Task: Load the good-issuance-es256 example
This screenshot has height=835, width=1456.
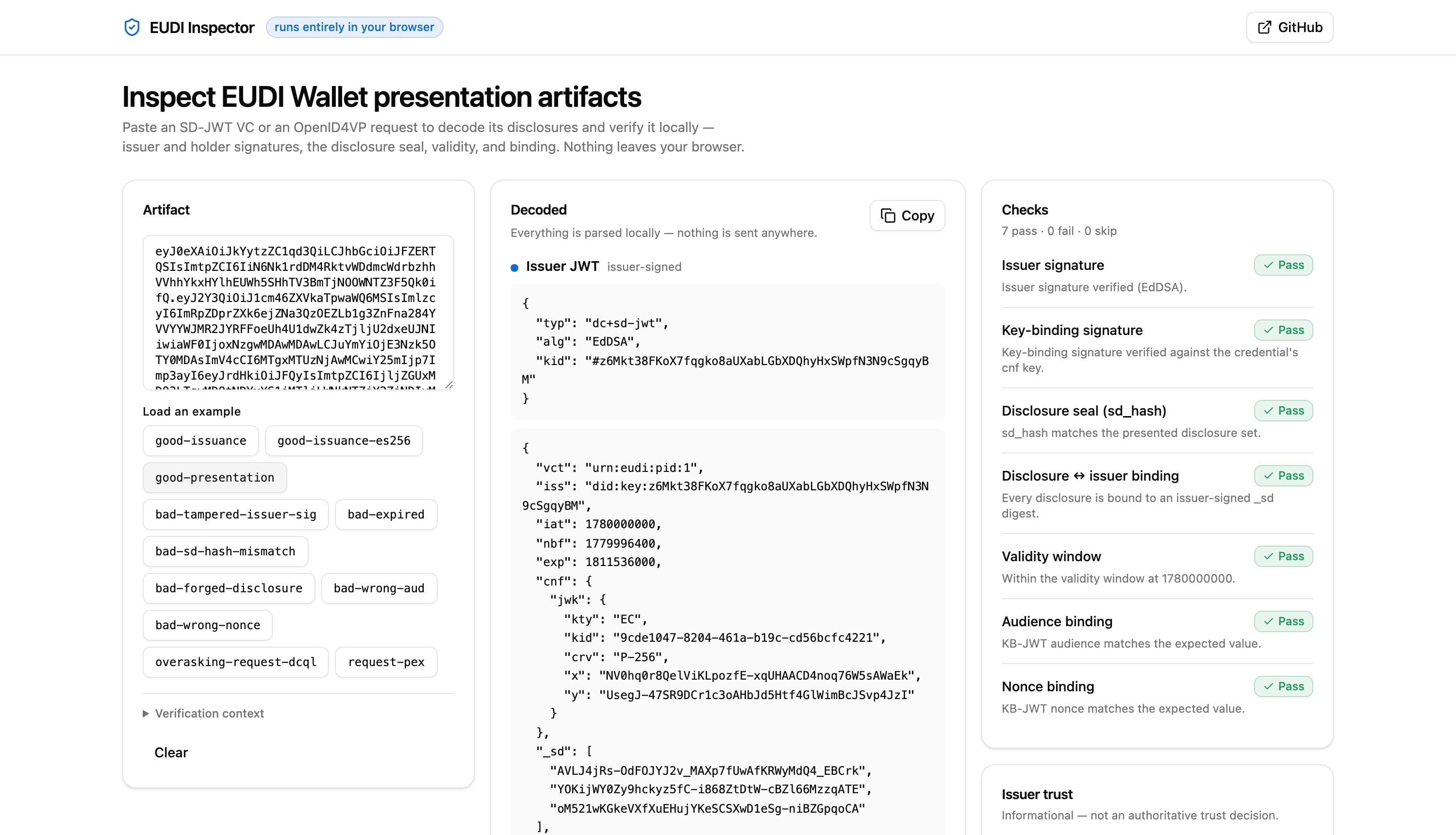Action: coord(344,440)
